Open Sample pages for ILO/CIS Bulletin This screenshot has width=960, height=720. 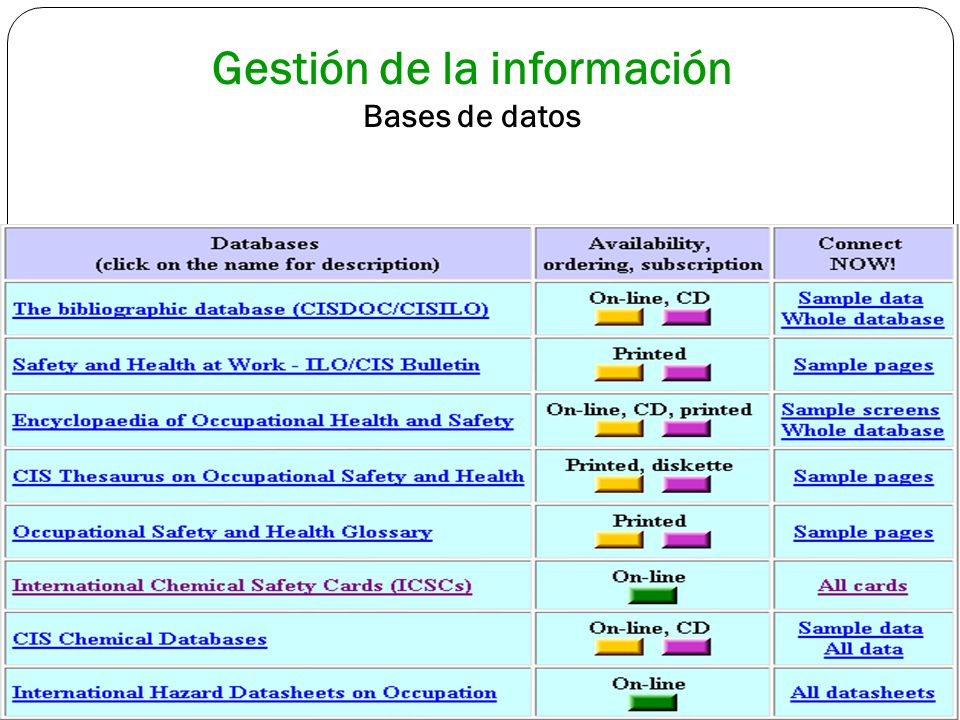click(863, 365)
